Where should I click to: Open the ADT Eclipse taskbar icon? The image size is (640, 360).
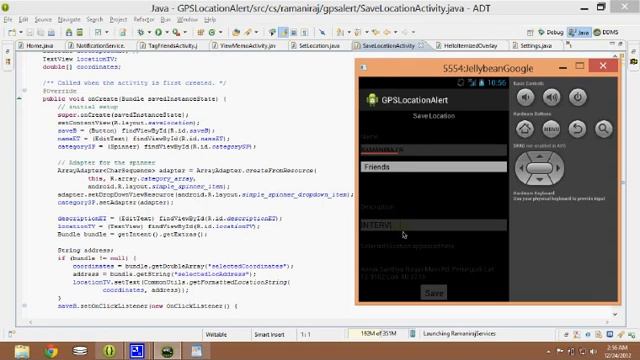point(109,351)
